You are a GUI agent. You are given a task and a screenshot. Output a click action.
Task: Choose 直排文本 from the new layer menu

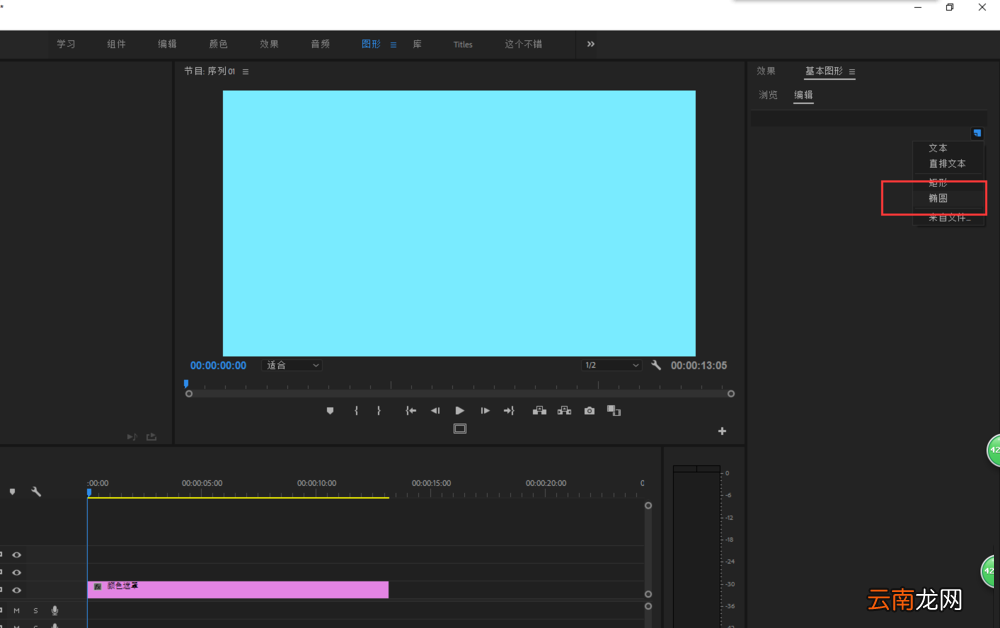pos(947,164)
